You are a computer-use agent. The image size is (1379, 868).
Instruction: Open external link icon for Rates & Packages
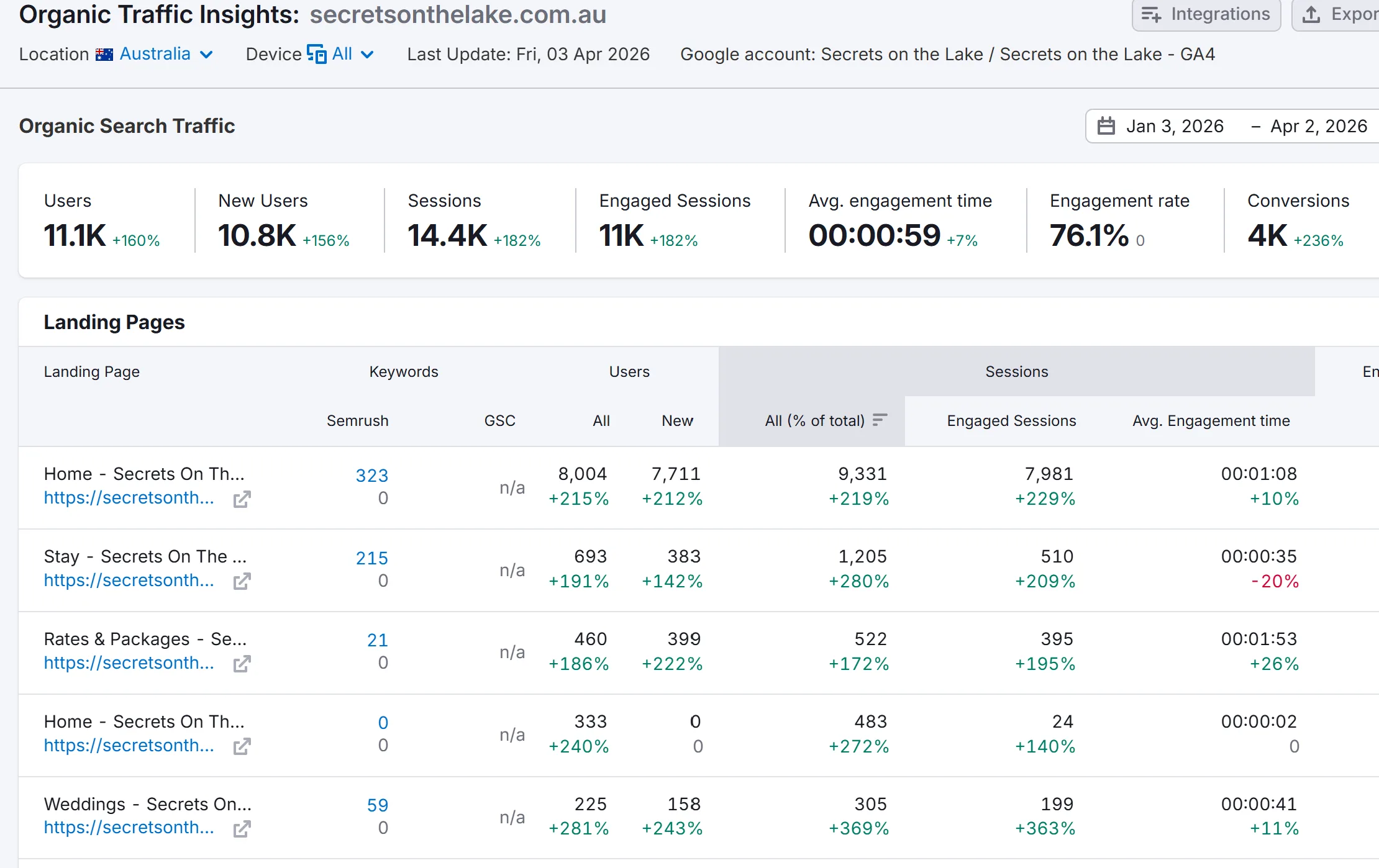tap(242, 664)
